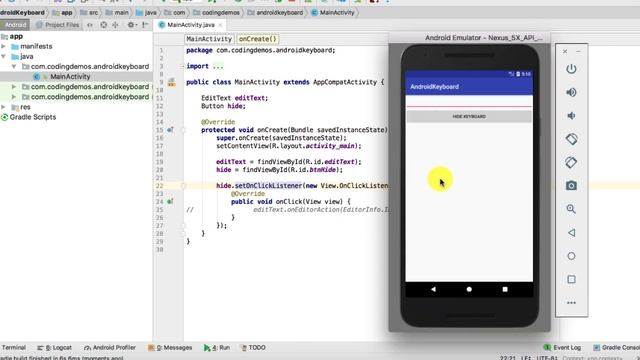Tap the EditText field in the emulator app
The width and height of the screenshot is (640, 360).
(x=469, y=102)
